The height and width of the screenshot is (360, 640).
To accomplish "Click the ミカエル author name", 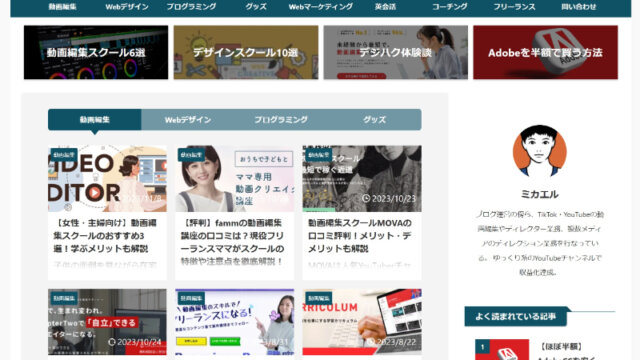I will 540,194.
